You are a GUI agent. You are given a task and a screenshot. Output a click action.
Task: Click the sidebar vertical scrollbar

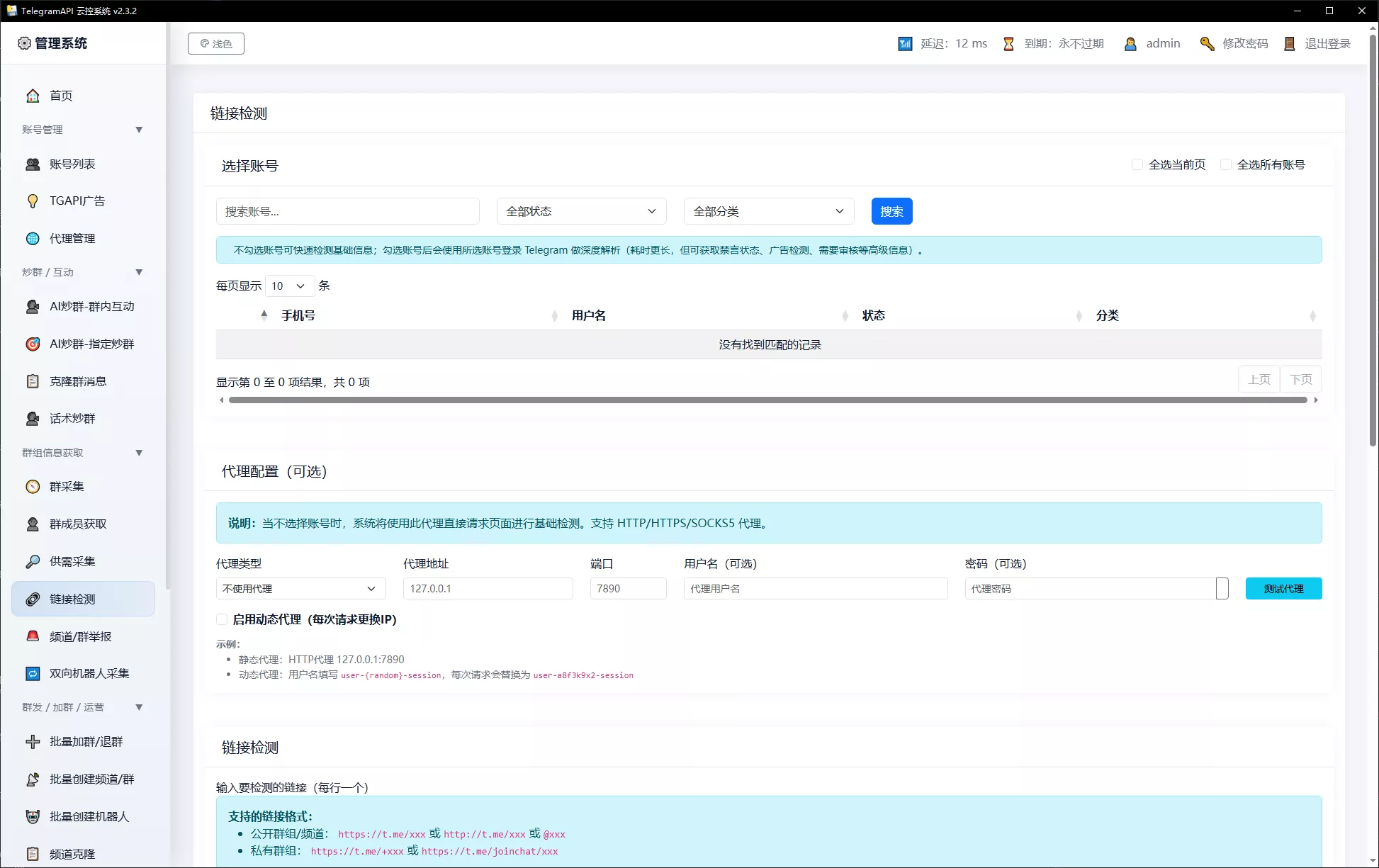(x=168, y=305)
